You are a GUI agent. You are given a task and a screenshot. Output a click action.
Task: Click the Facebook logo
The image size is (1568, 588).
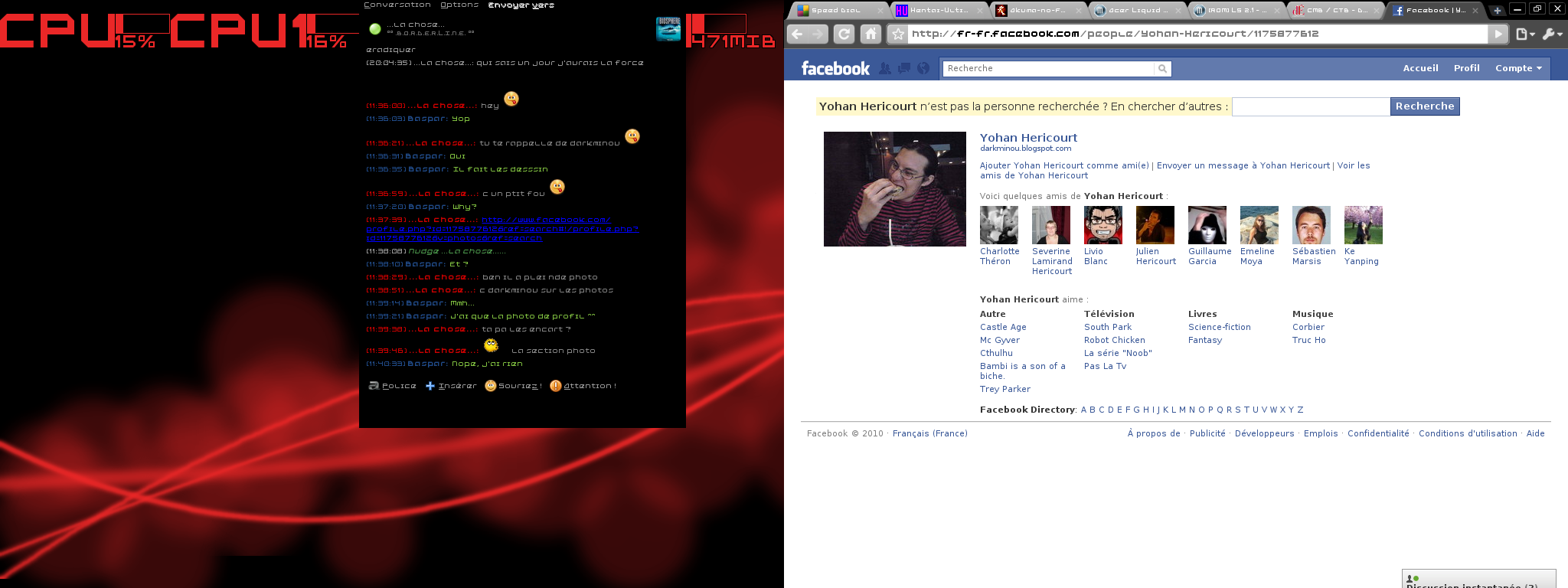pos(835,68)
